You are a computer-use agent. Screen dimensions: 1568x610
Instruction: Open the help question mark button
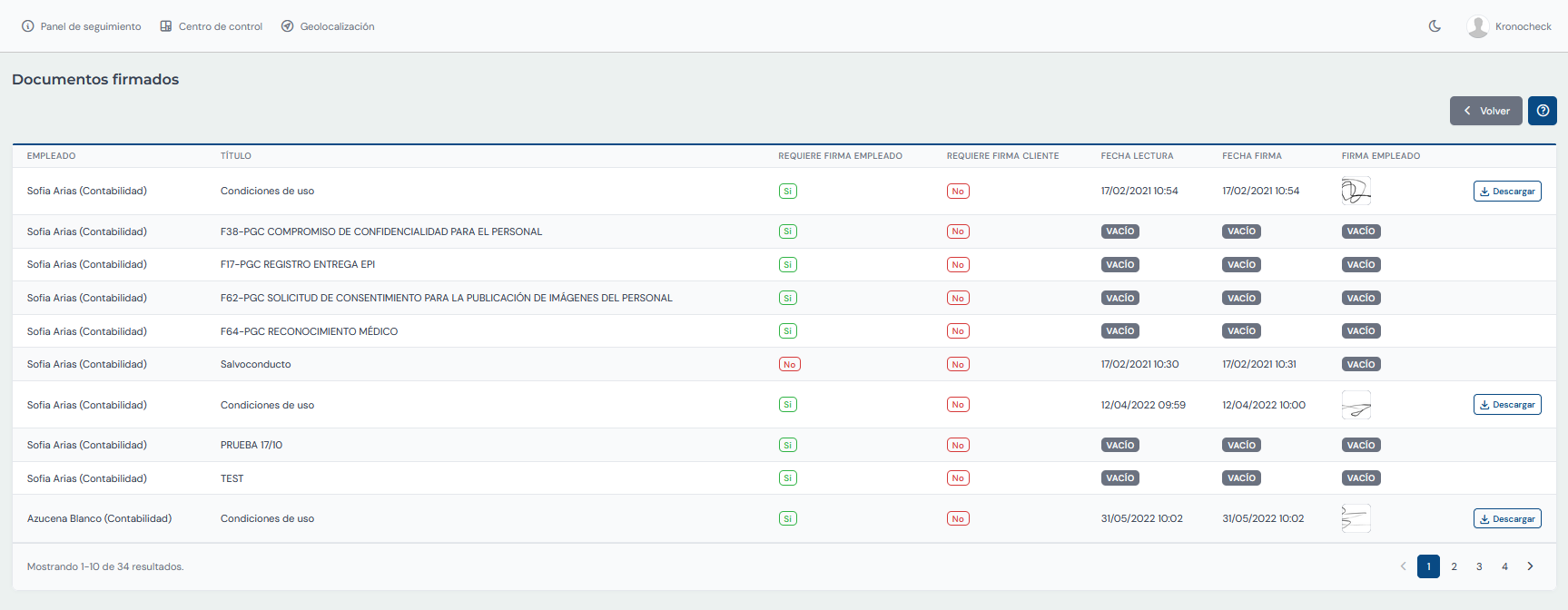pos(1543,111)
